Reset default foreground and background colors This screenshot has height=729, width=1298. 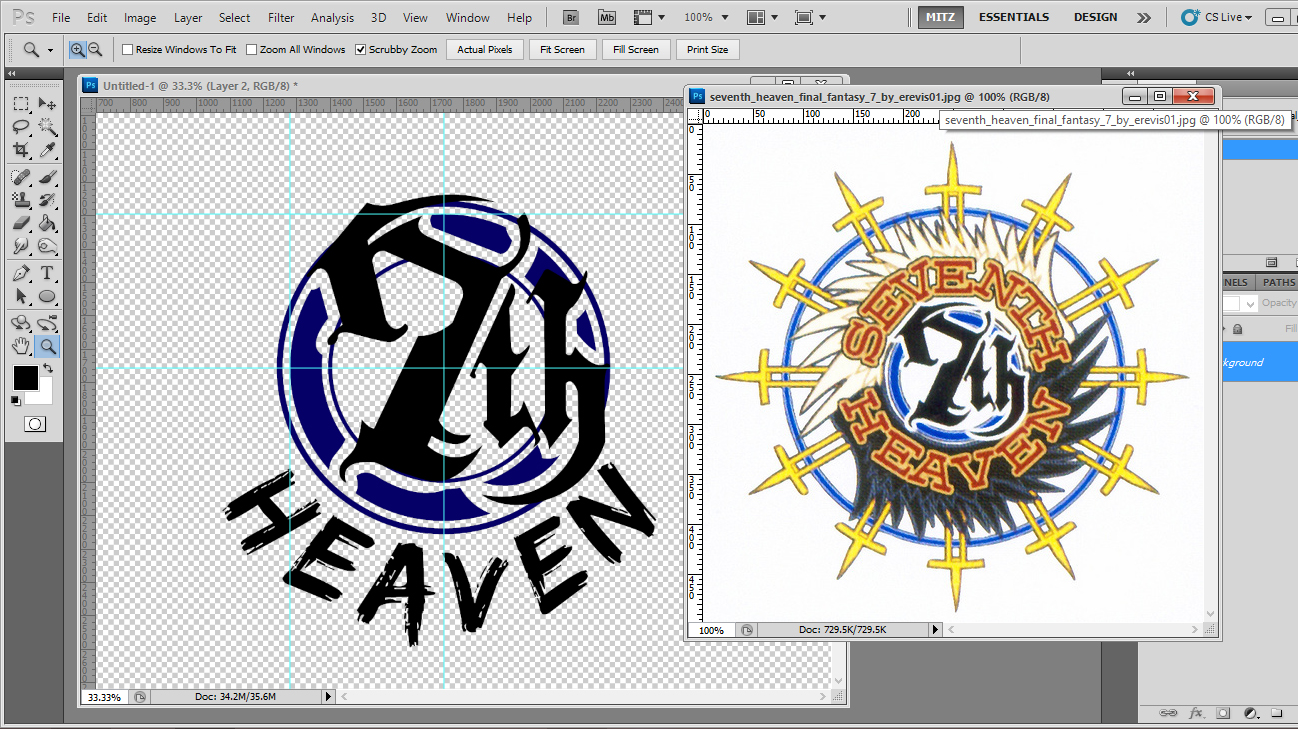click(15, 400)
